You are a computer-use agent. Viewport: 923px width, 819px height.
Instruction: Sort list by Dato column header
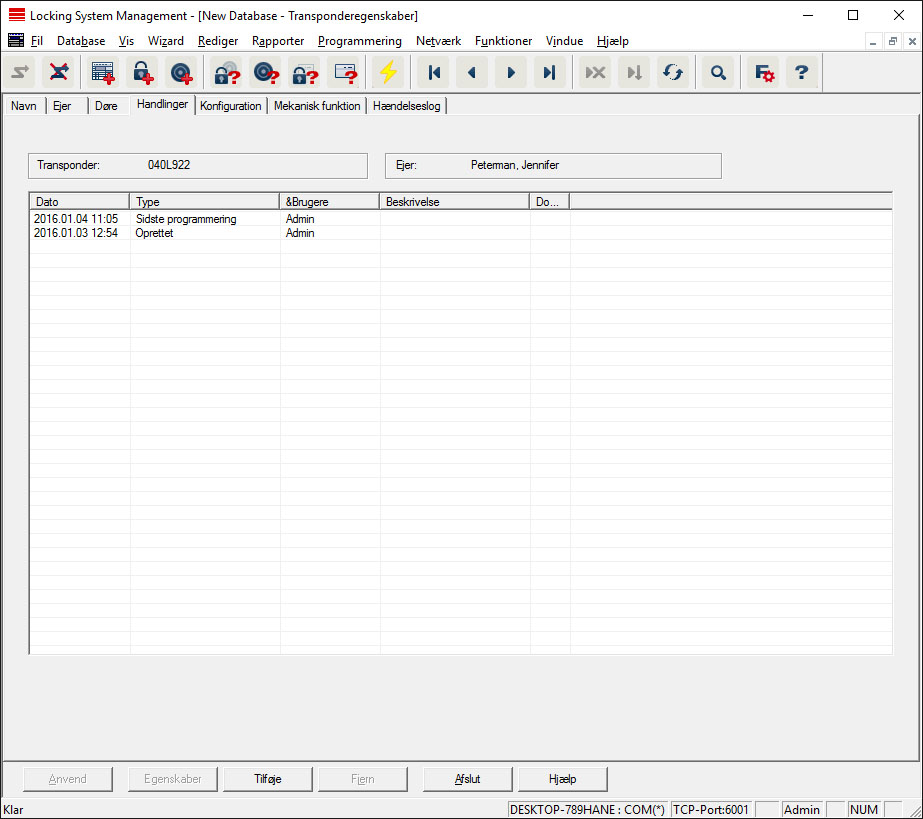click(80, 202)
